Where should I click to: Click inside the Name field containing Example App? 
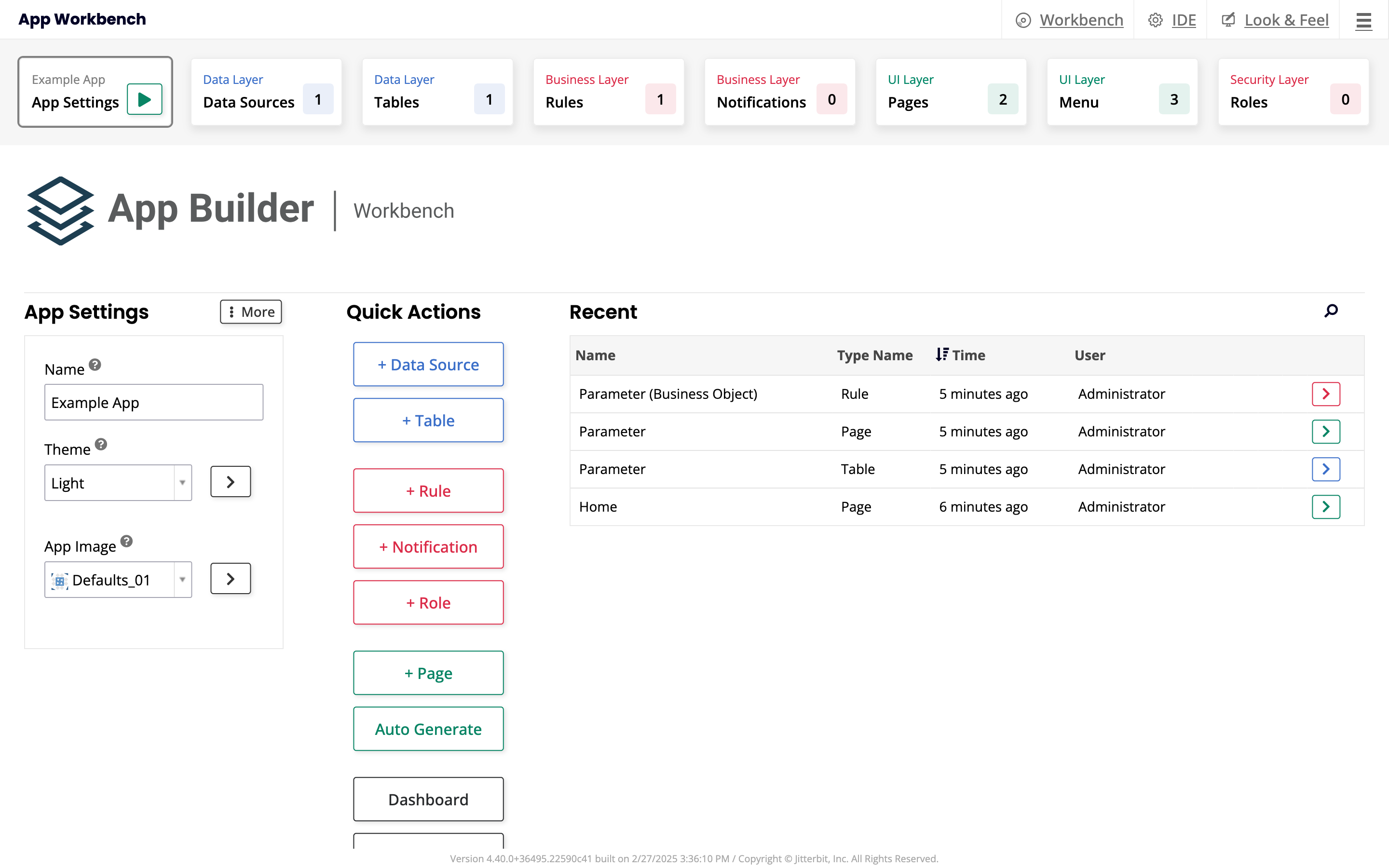pyautogui.click(x=153, y=402)
